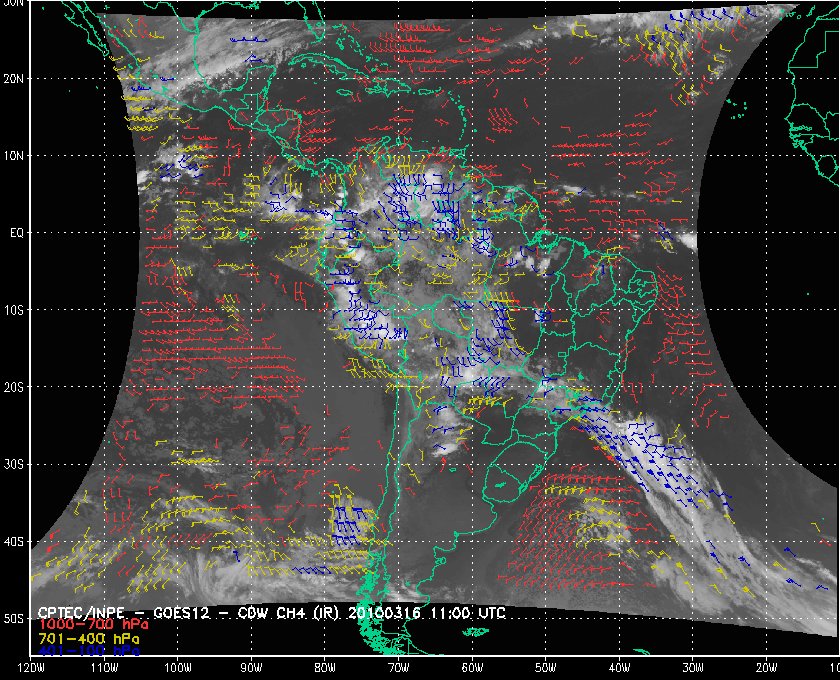The image size is (840, 680).
Task: Click the 20S latitude label
Action: (x=14, y=387)
